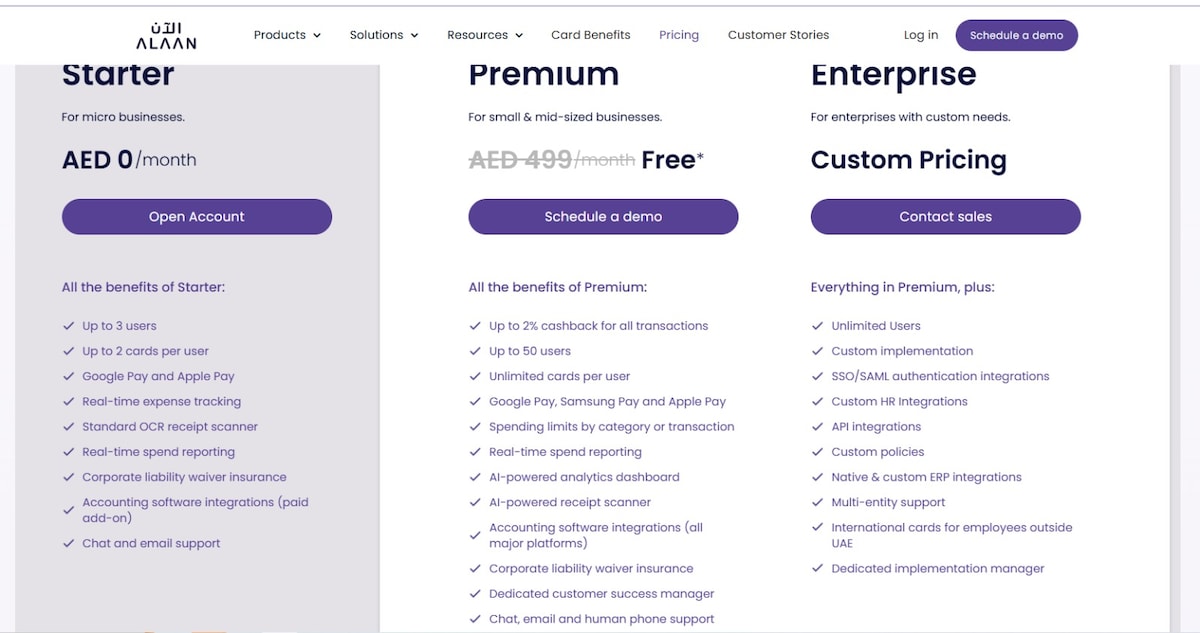Click checkmark next to 'Multi-entity support'

point(817,502)
